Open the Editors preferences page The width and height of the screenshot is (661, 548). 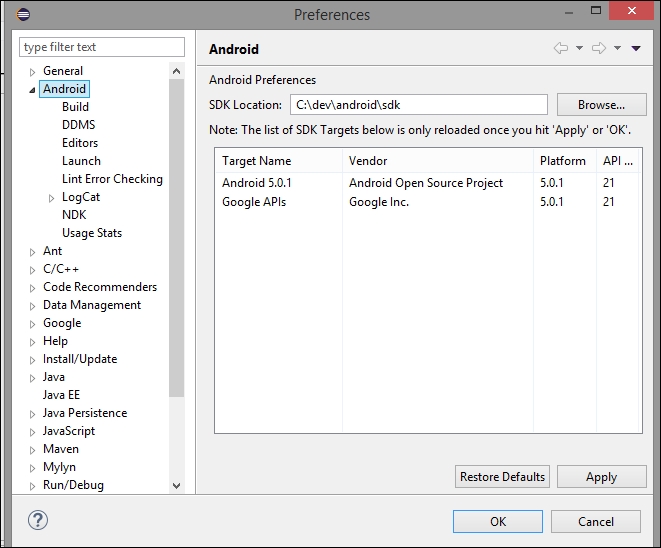click(80, 143)
